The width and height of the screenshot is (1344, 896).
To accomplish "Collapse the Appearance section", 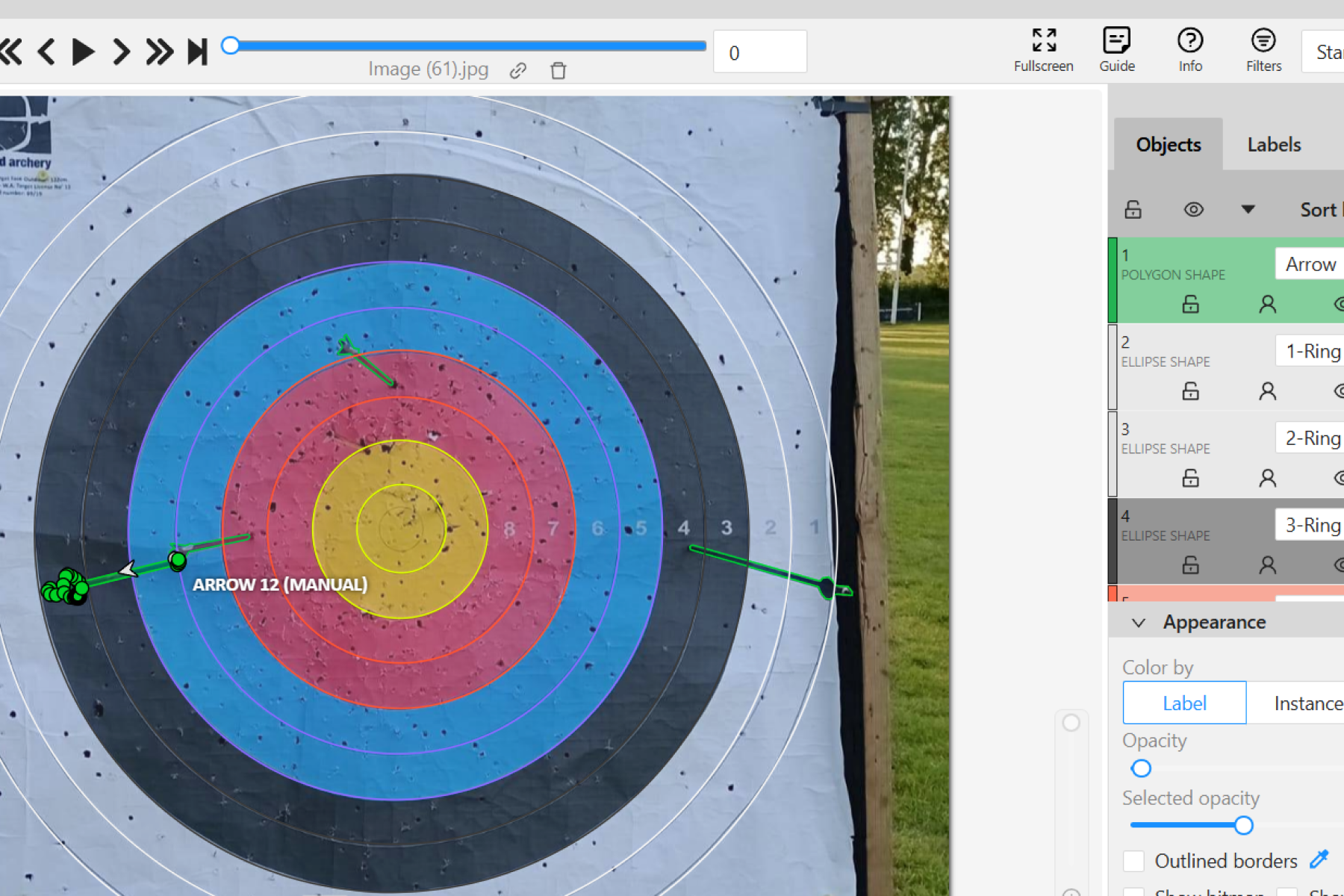I will (x=1139, y=623).
